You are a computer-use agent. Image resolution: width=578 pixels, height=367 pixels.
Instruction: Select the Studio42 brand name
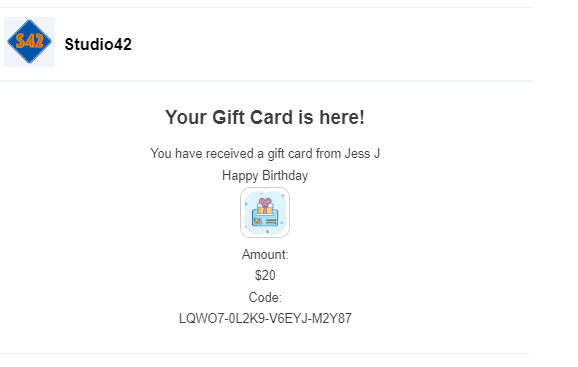98,44
